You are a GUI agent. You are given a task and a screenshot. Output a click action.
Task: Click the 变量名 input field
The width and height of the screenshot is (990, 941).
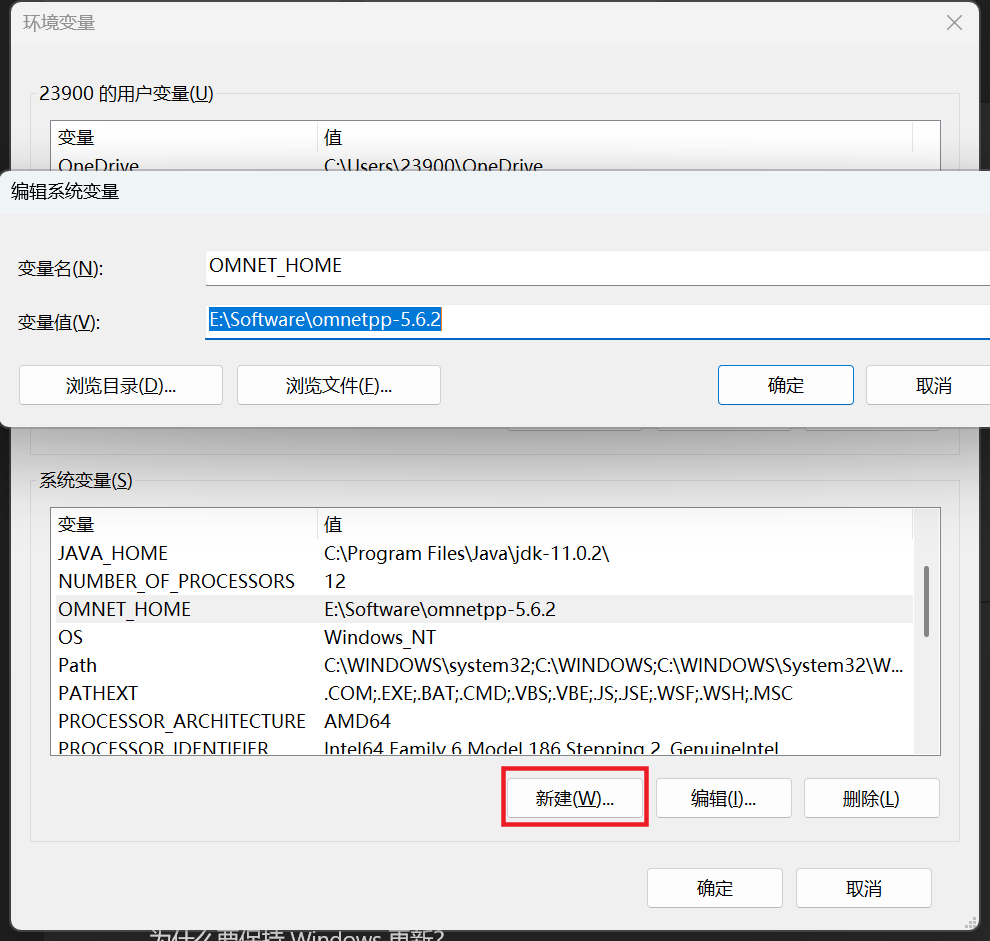(596, 266)
